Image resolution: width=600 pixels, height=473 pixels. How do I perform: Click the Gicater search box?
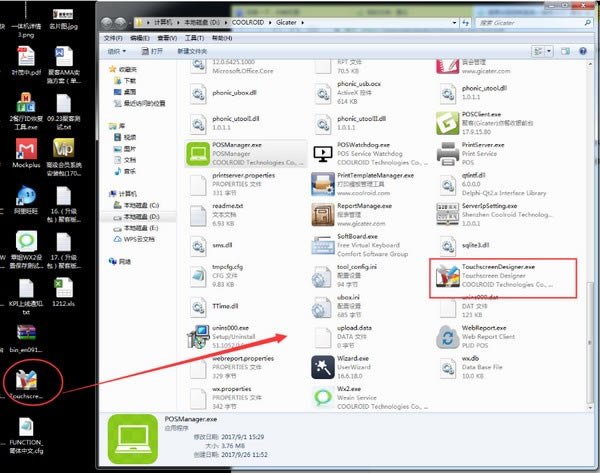pos(534,23)
